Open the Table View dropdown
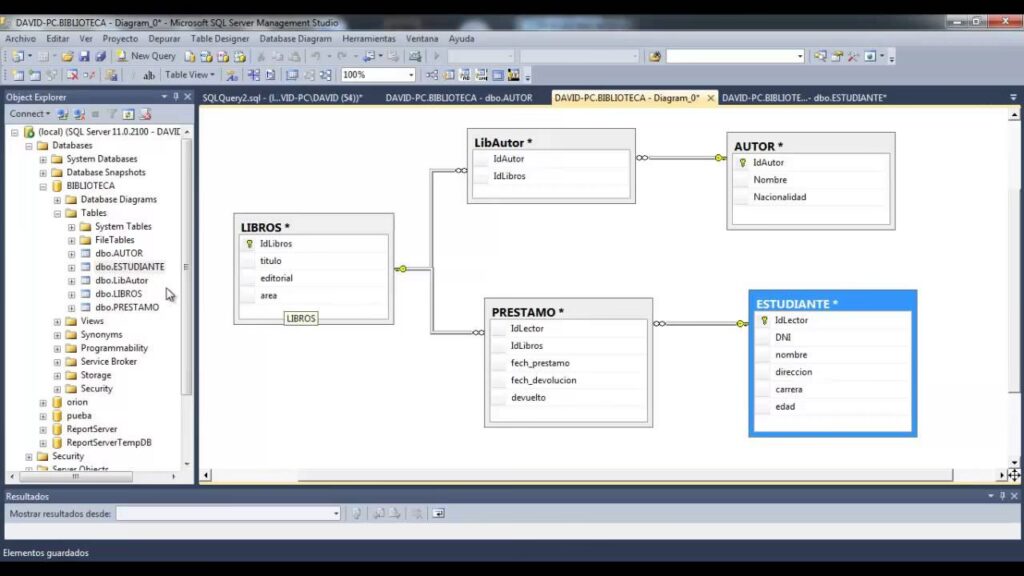 click(x=190, y=75)
